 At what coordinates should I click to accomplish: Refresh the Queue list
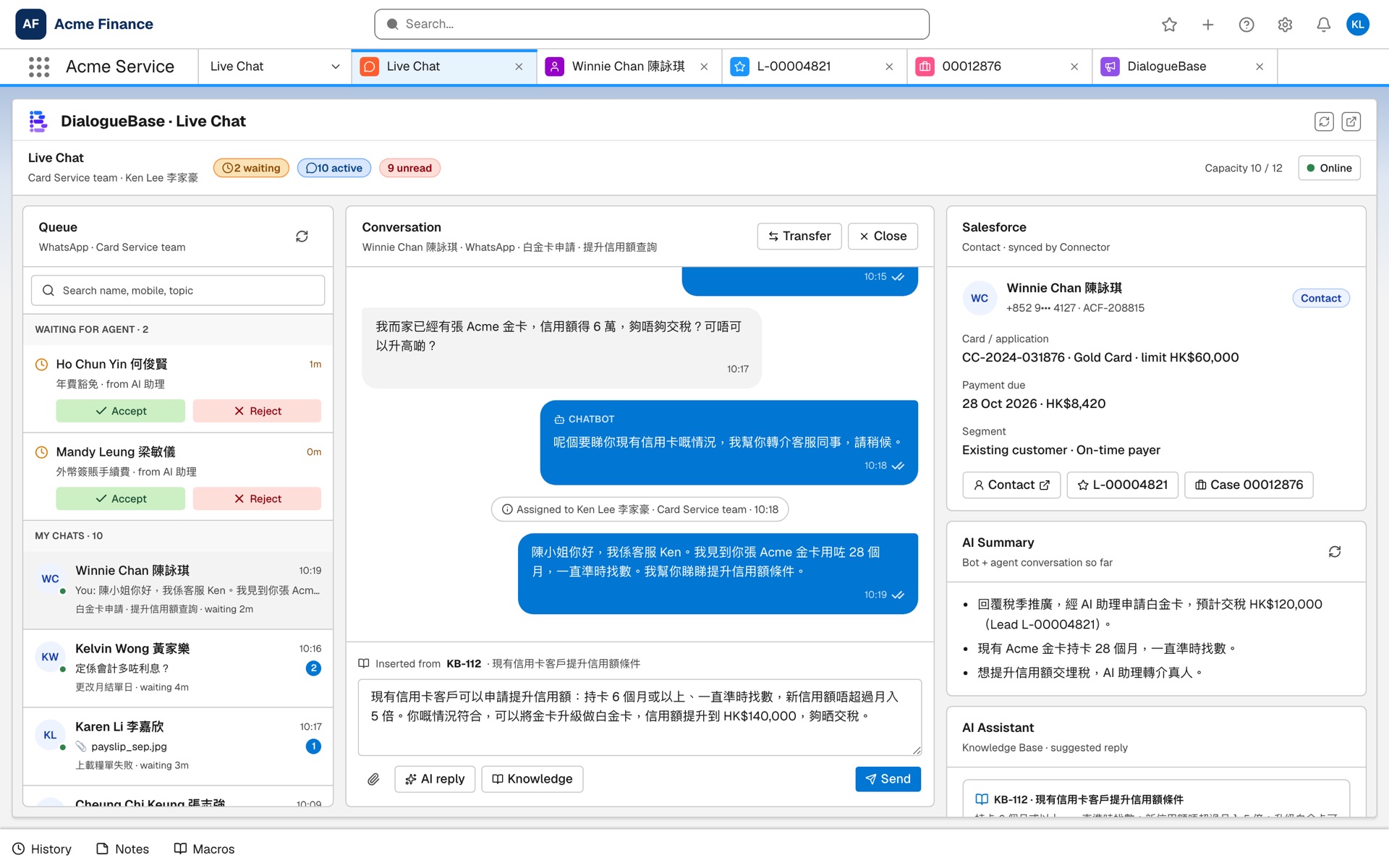tap(302, 237)
